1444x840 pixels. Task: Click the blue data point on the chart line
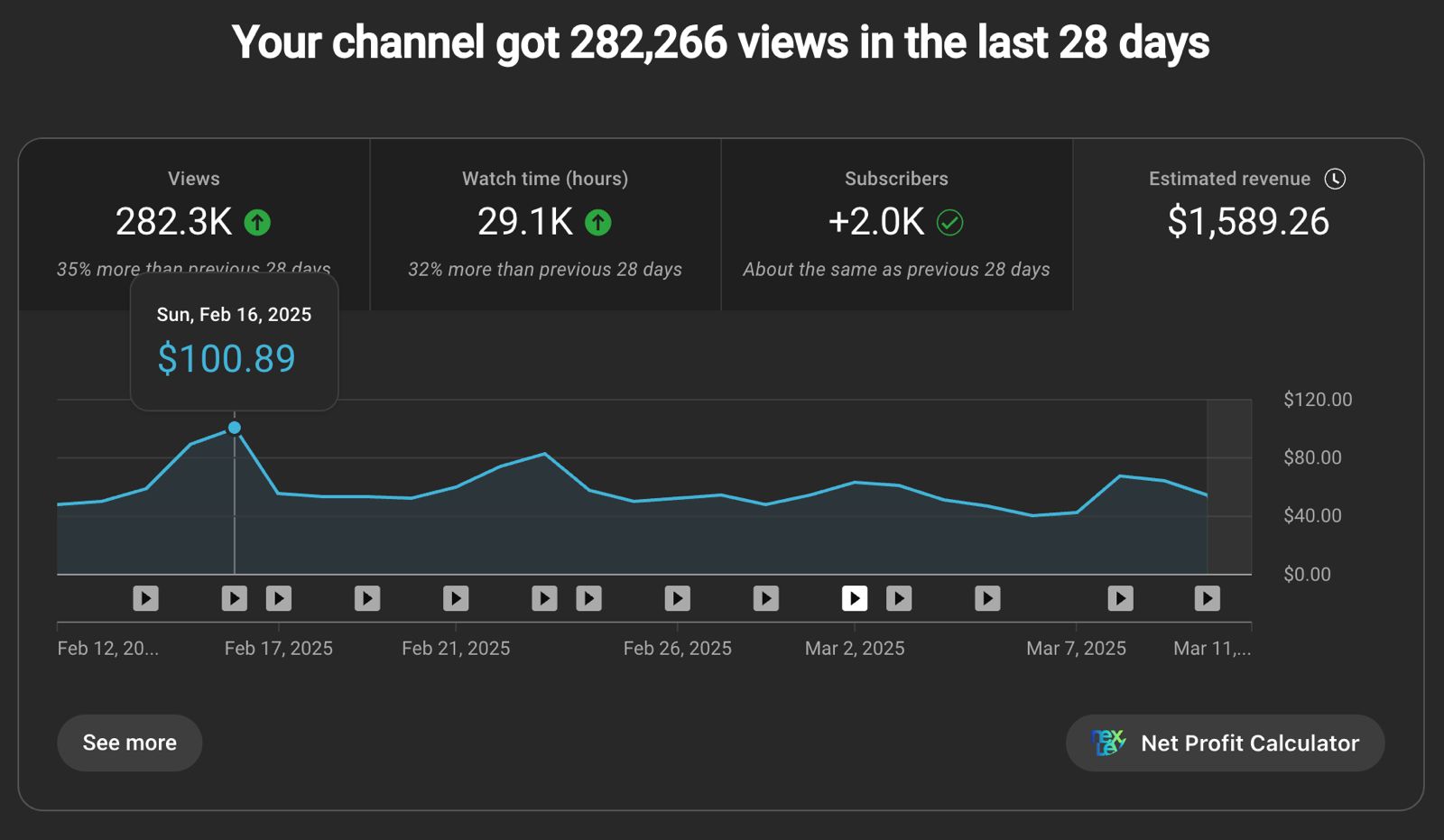[x=235, y=428]
